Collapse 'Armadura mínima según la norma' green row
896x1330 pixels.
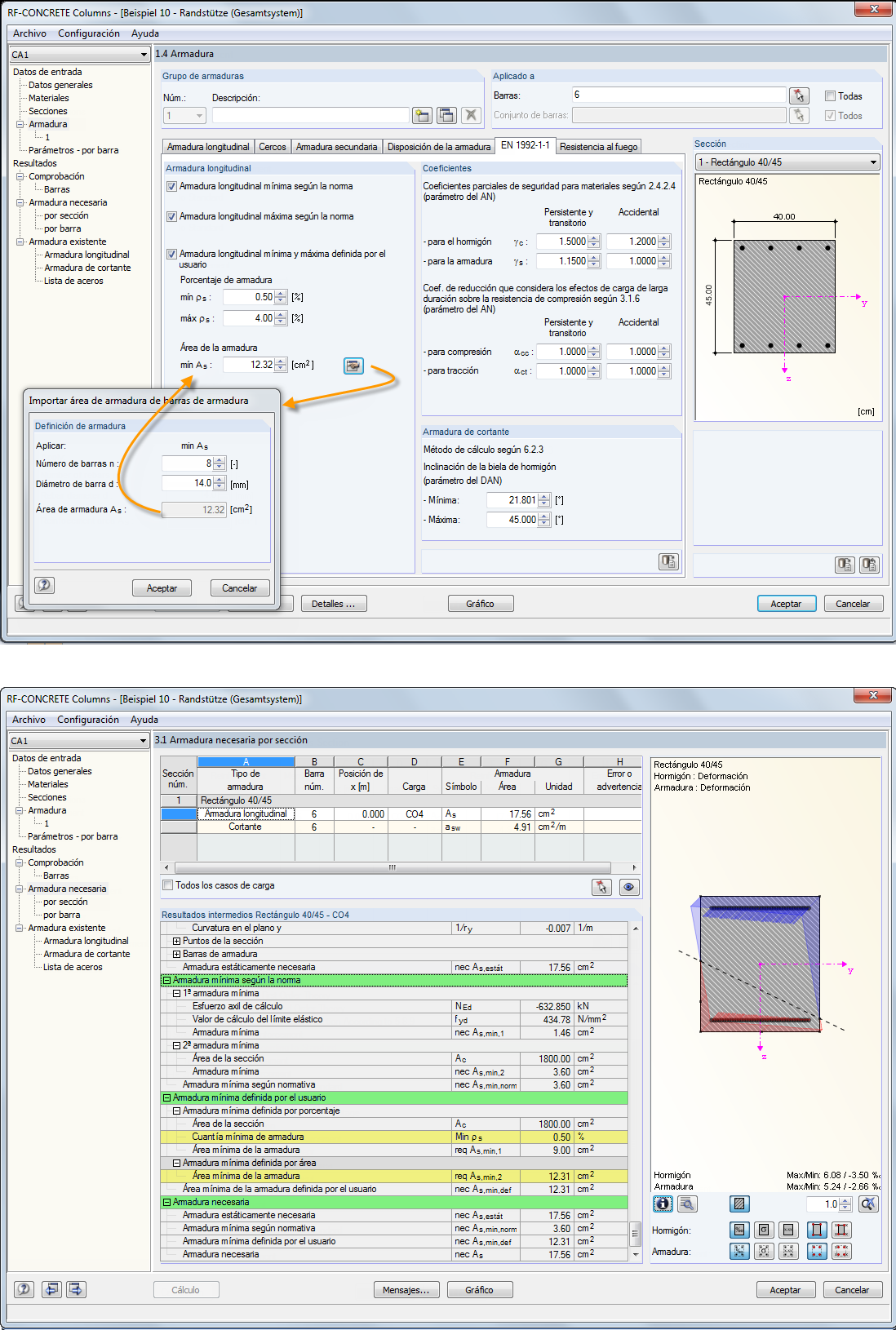(x=166, y=980)
